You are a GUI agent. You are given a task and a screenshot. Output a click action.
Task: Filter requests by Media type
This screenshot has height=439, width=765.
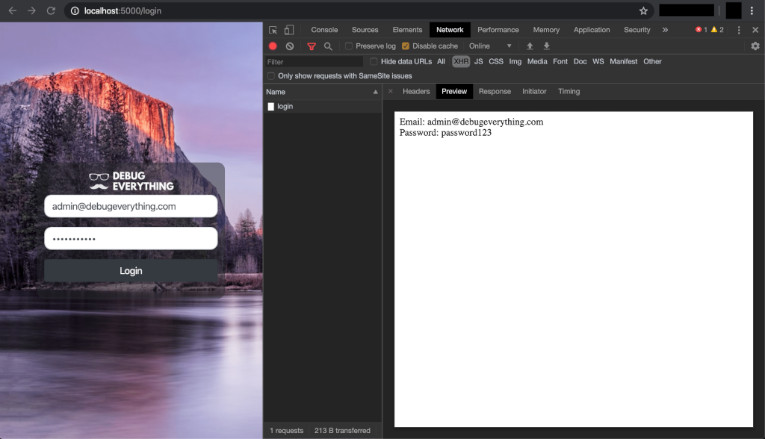click(537, 61)
